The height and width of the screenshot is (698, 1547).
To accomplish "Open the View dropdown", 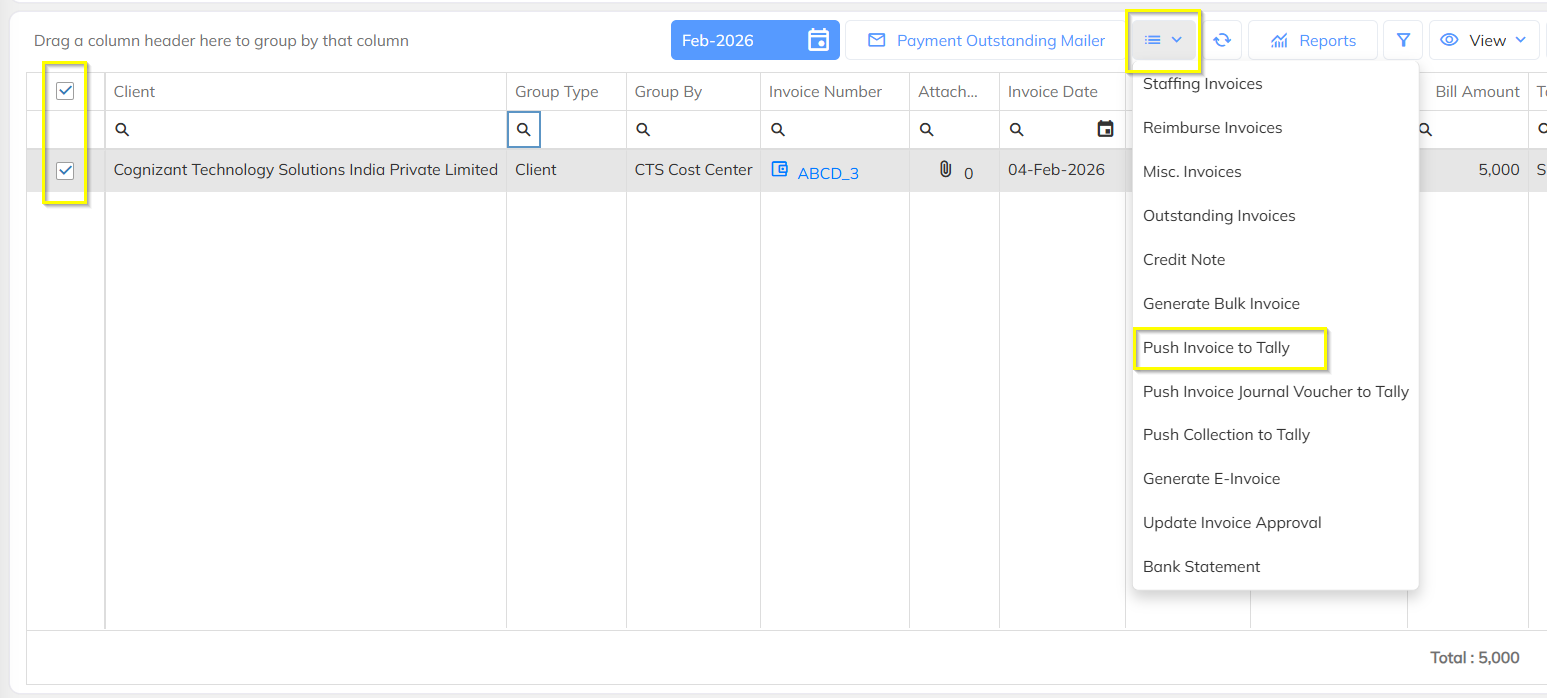I will coord(1486,41).
